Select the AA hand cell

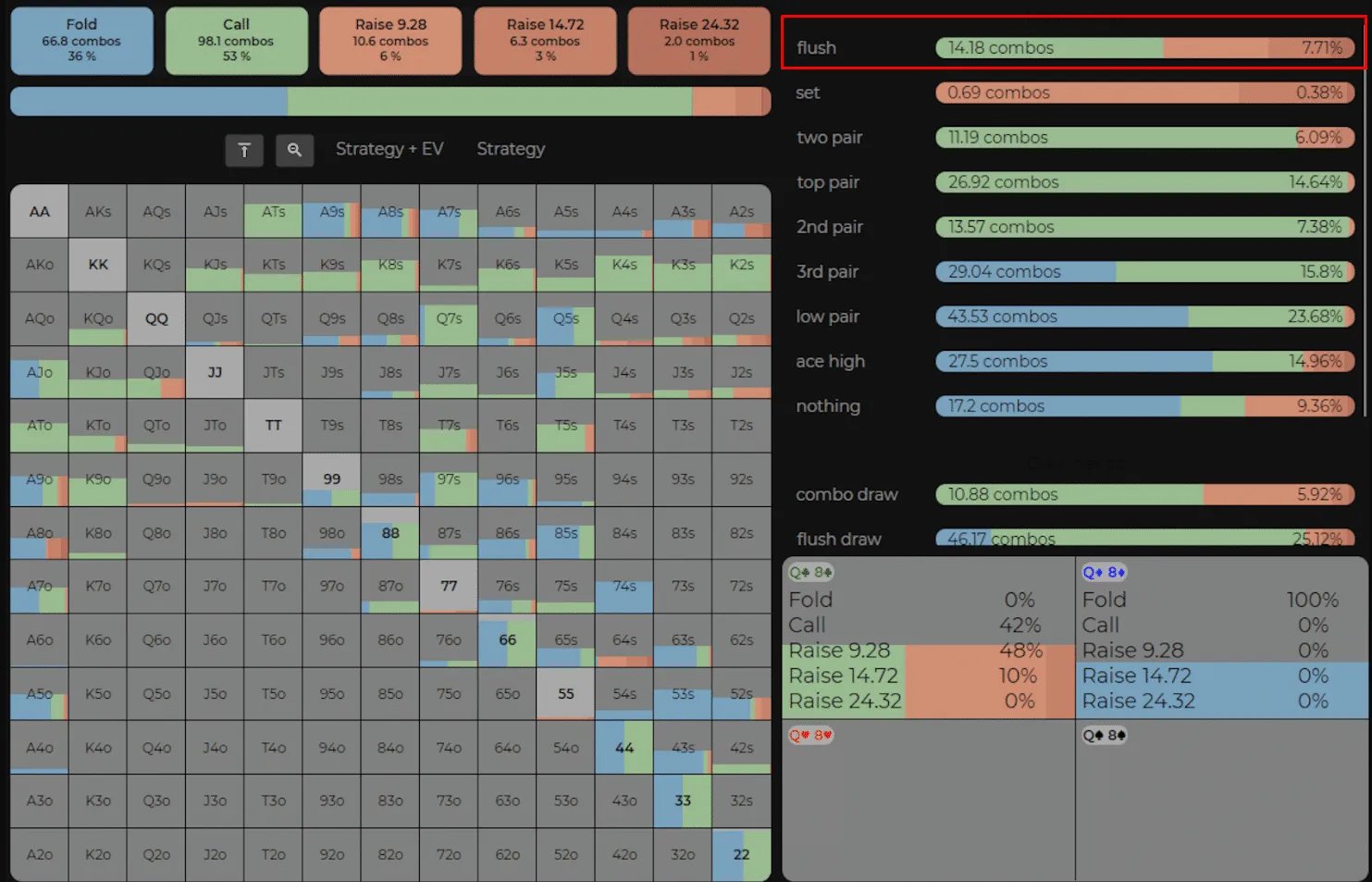tap(40, 211)
